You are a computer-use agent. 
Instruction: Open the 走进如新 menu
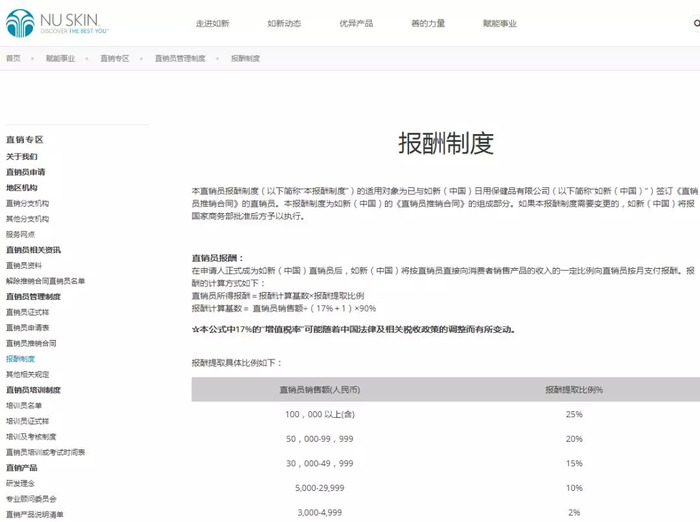(212, 23)
